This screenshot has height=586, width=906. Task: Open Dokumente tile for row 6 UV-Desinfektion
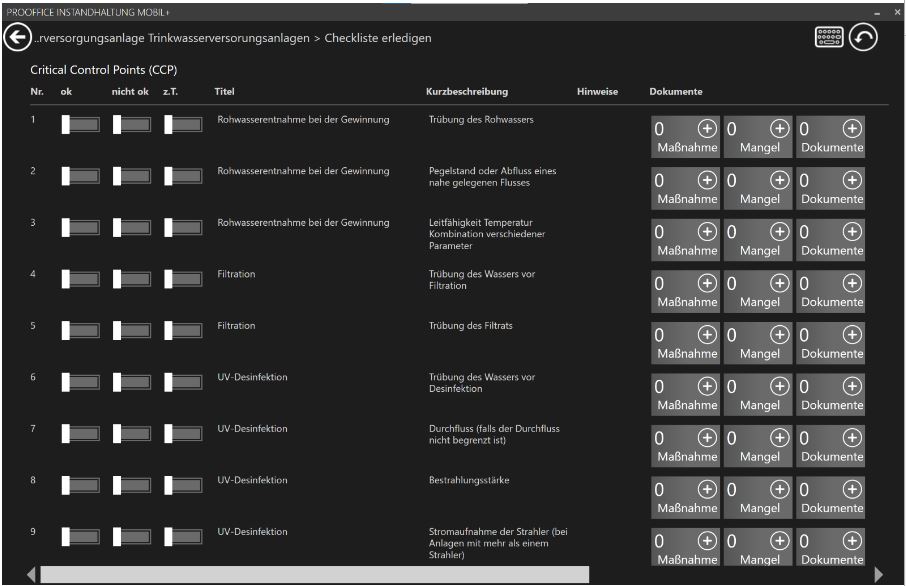tap(831, 394)
